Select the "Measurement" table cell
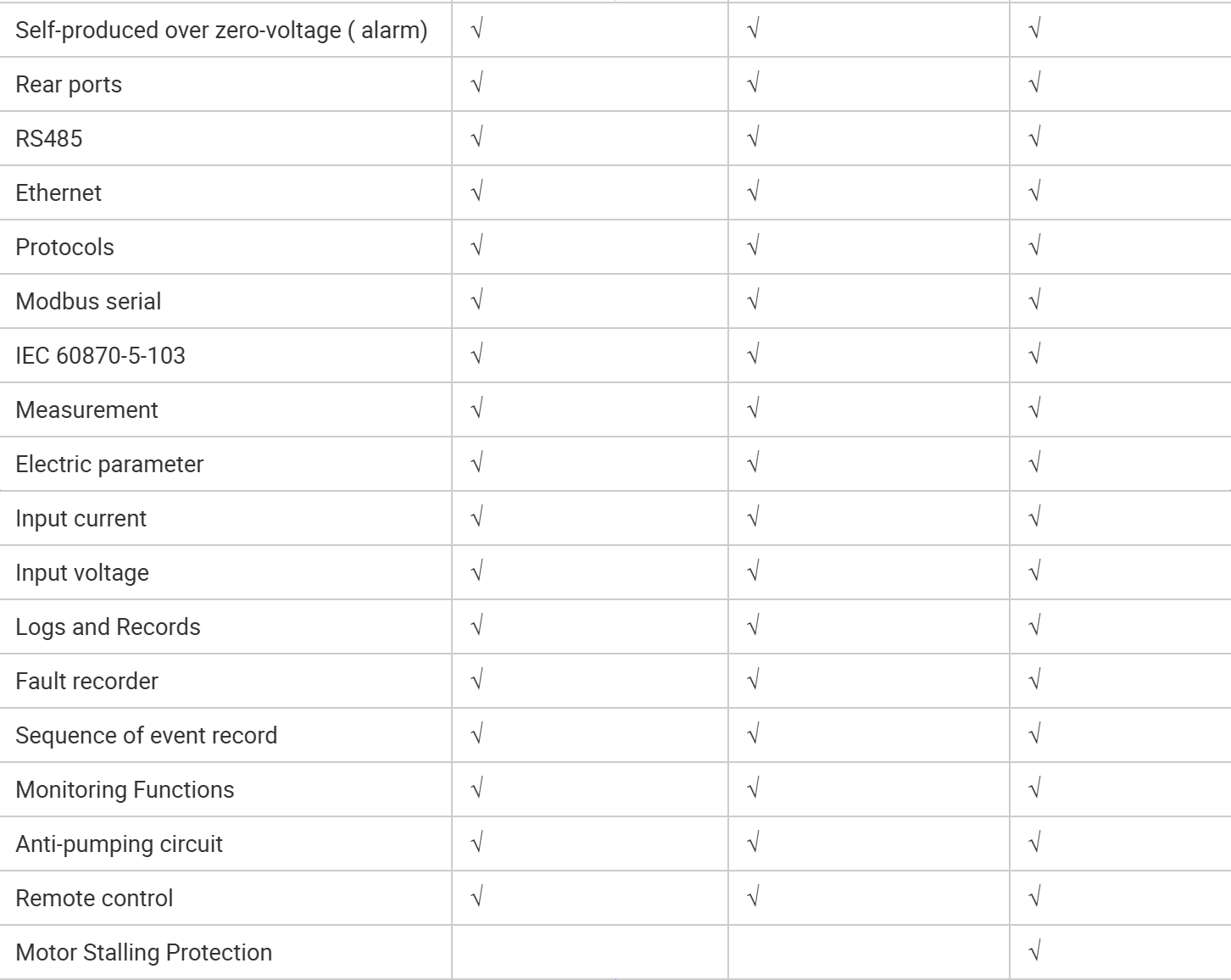Image resolution: width=1231 pixels, height=980 pixels. [86, 410]
